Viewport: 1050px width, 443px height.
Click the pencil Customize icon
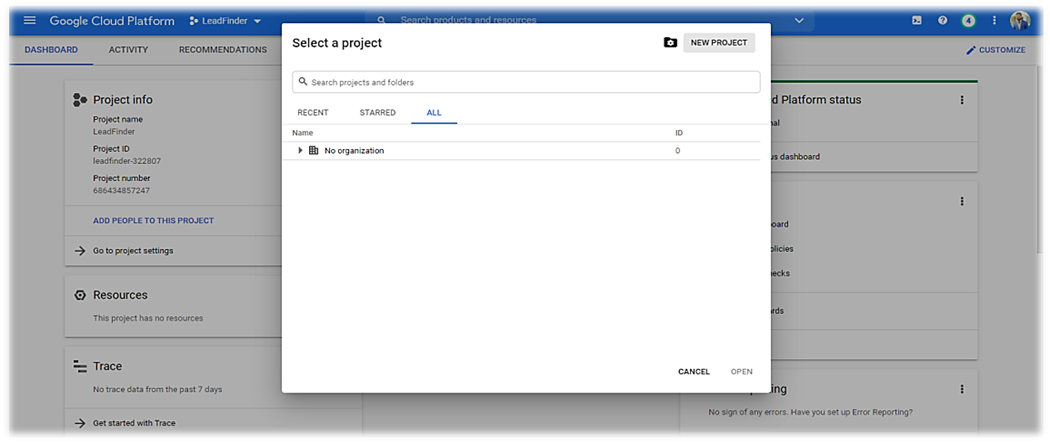click(970, 50)
